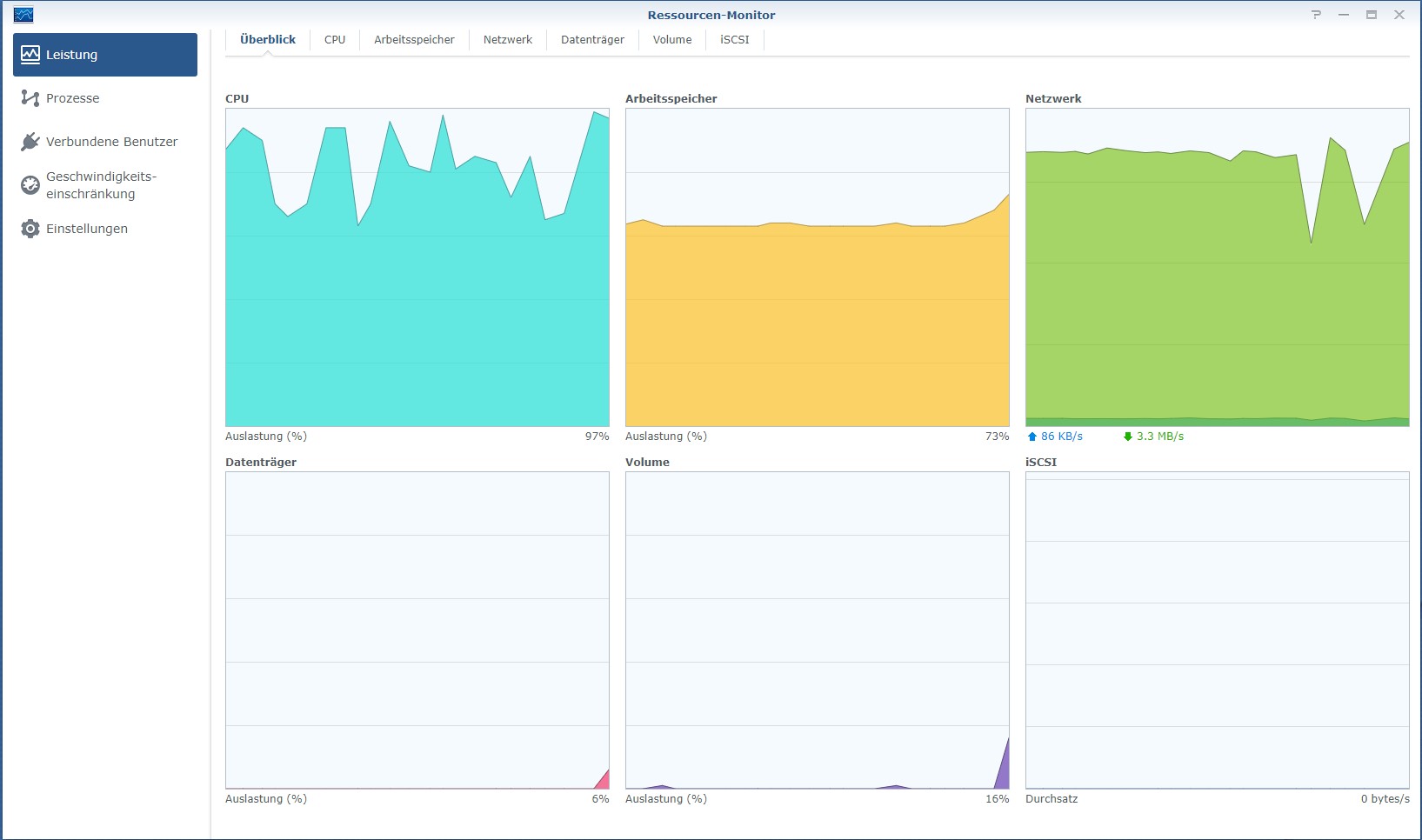Switch to the Überblick tab

[268, 40]
